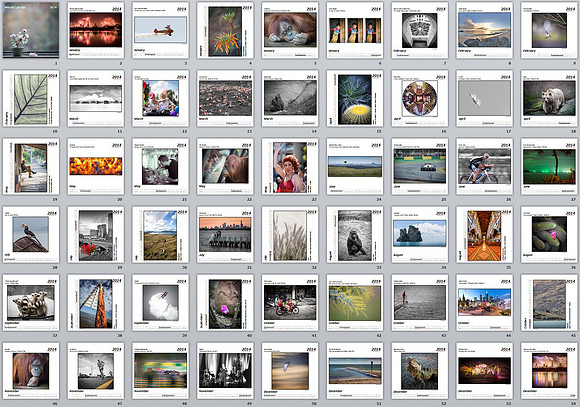Choose slide 6 with three child portraits
This screenshot has width=580, height=407.
coord(355,30)
